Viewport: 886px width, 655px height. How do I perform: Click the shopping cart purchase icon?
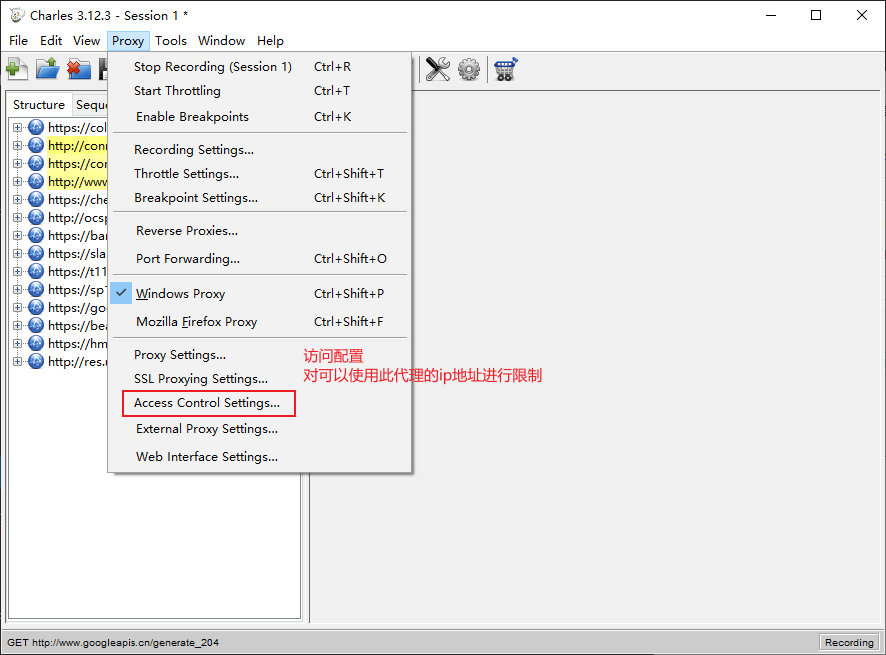[505, 69]
